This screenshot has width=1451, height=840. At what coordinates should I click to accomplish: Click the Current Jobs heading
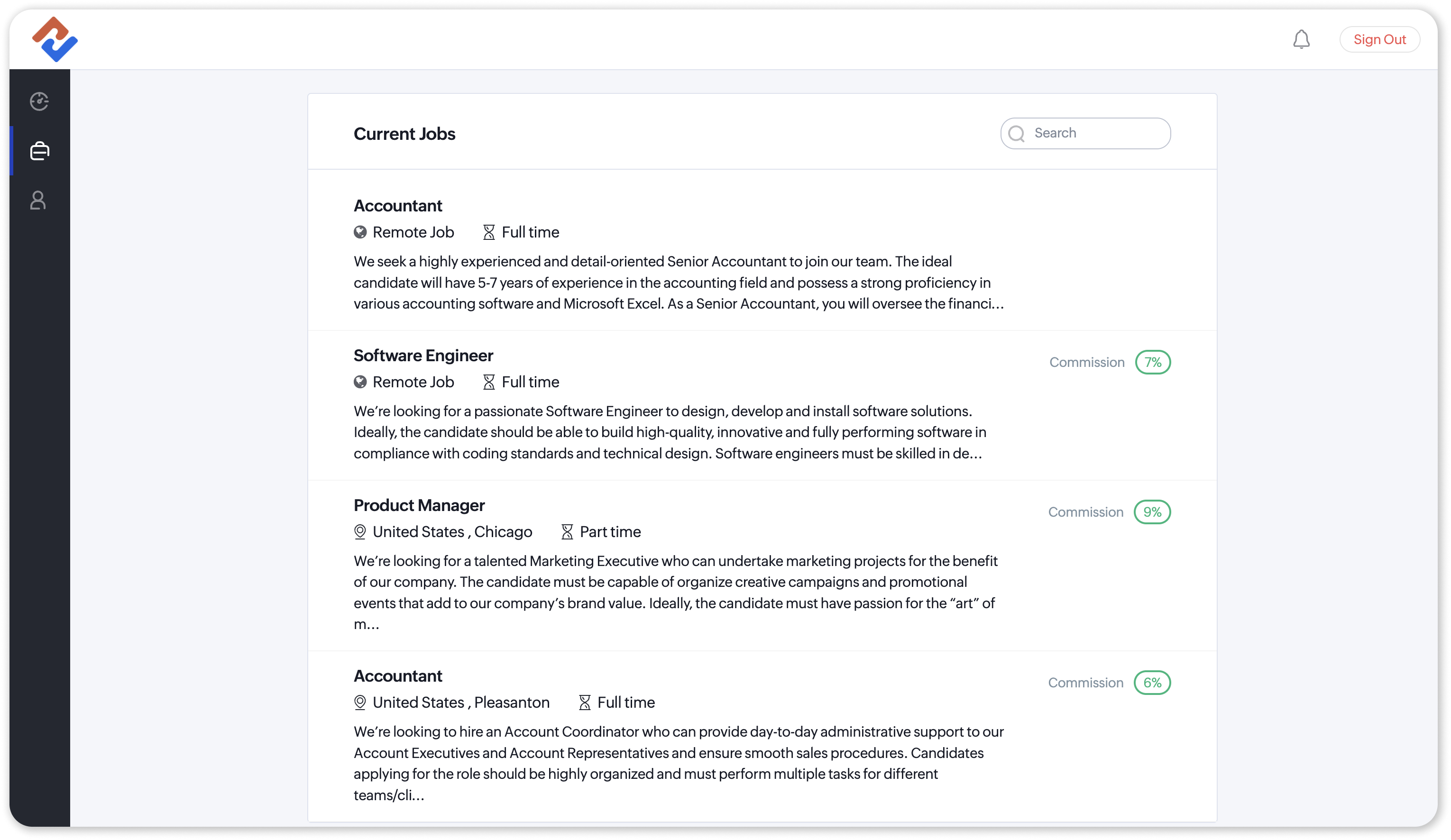[x=404, y=134]
